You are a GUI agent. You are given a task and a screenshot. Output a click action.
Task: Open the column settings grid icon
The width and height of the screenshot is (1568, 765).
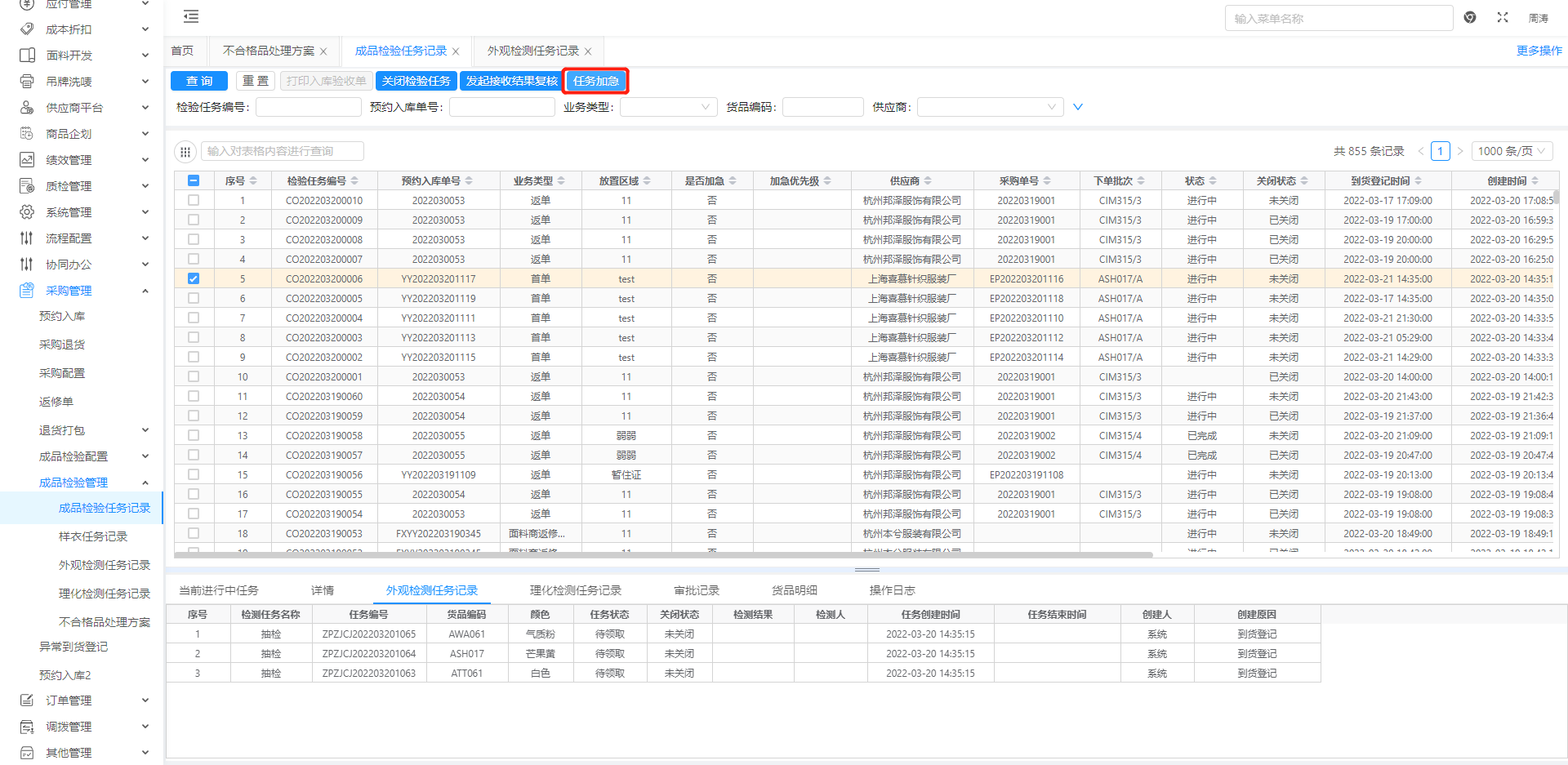tap(185, 151)
